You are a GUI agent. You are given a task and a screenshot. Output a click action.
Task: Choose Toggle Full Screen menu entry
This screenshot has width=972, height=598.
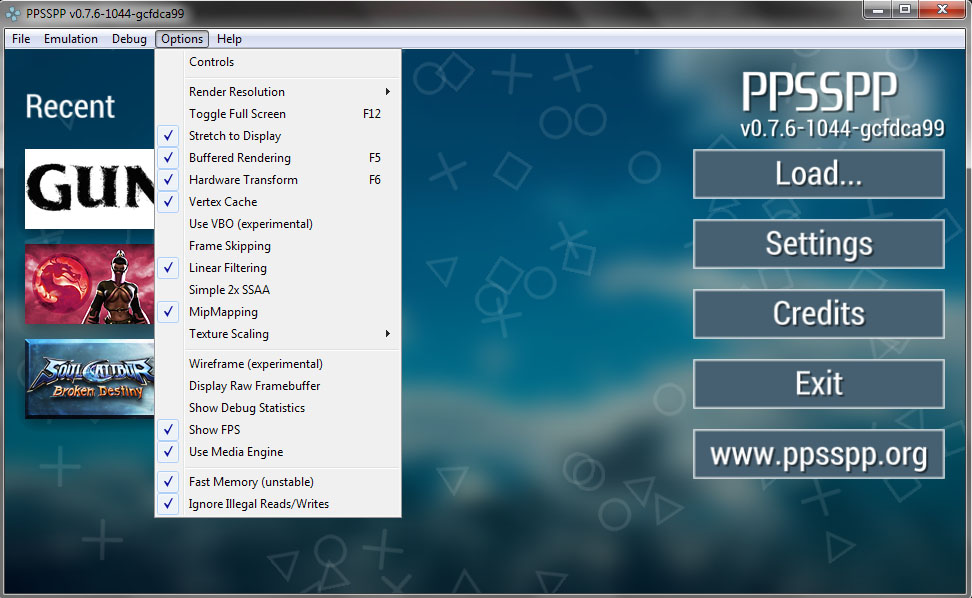238,114
